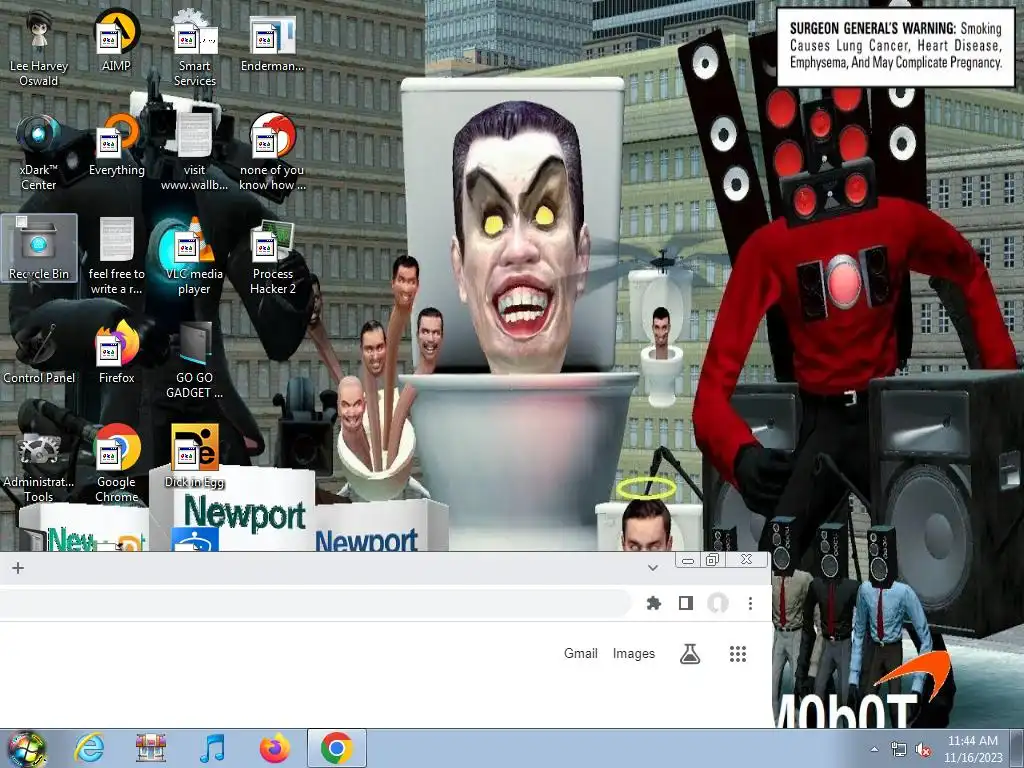Open the Everything desktop shortcut

click(x=117, y=145)
